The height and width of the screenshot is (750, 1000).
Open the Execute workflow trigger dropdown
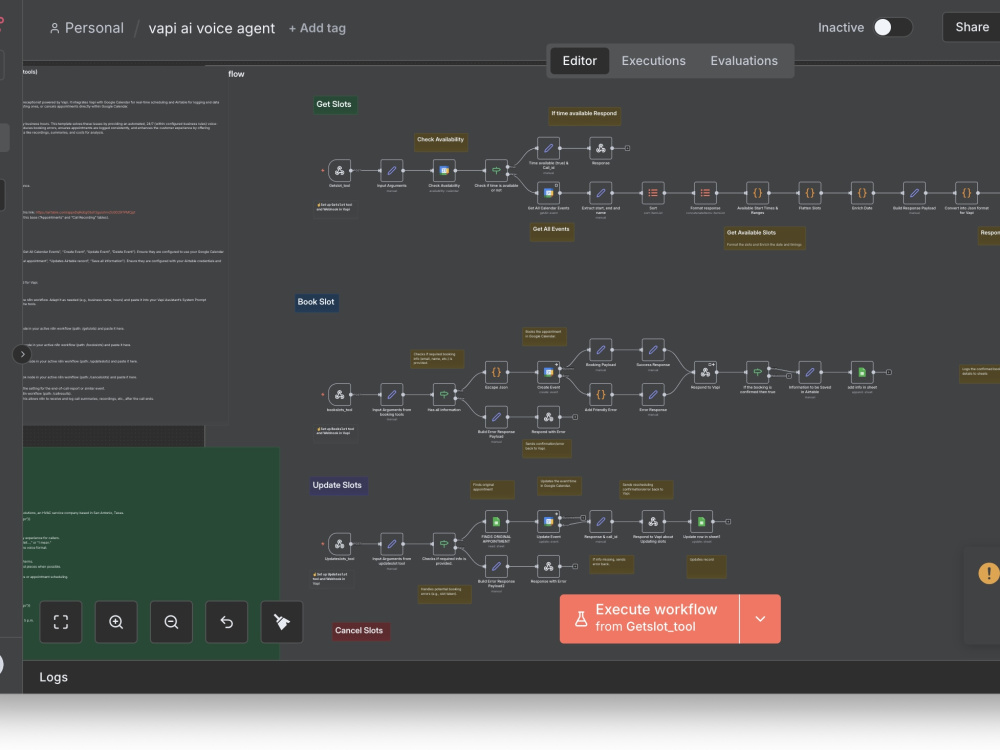click(760, 619)
